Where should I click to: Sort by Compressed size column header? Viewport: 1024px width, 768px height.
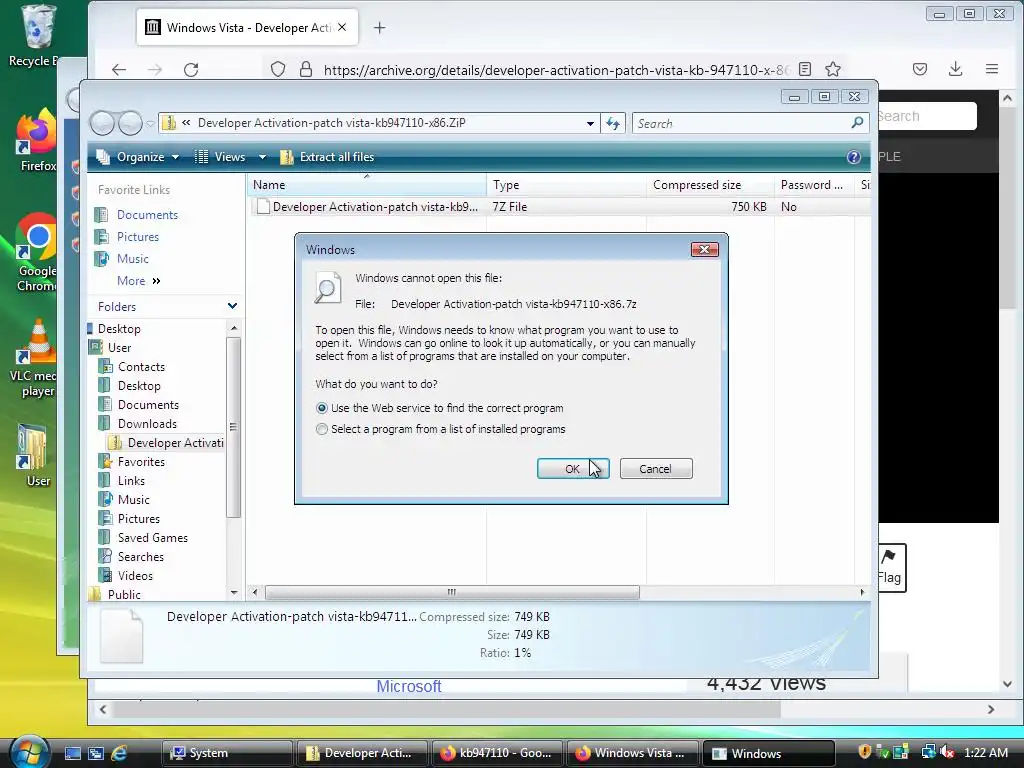coord(710,185)
